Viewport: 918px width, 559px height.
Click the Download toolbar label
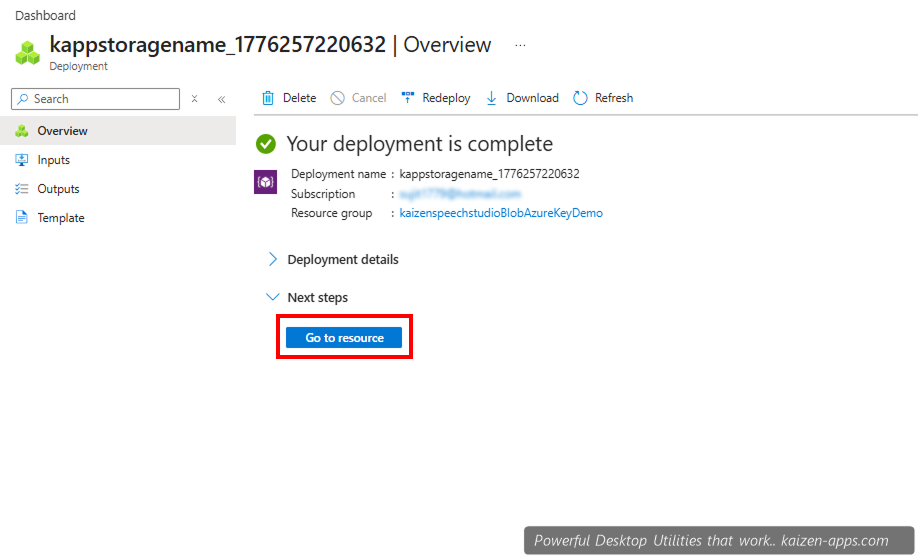click(532, 98)
